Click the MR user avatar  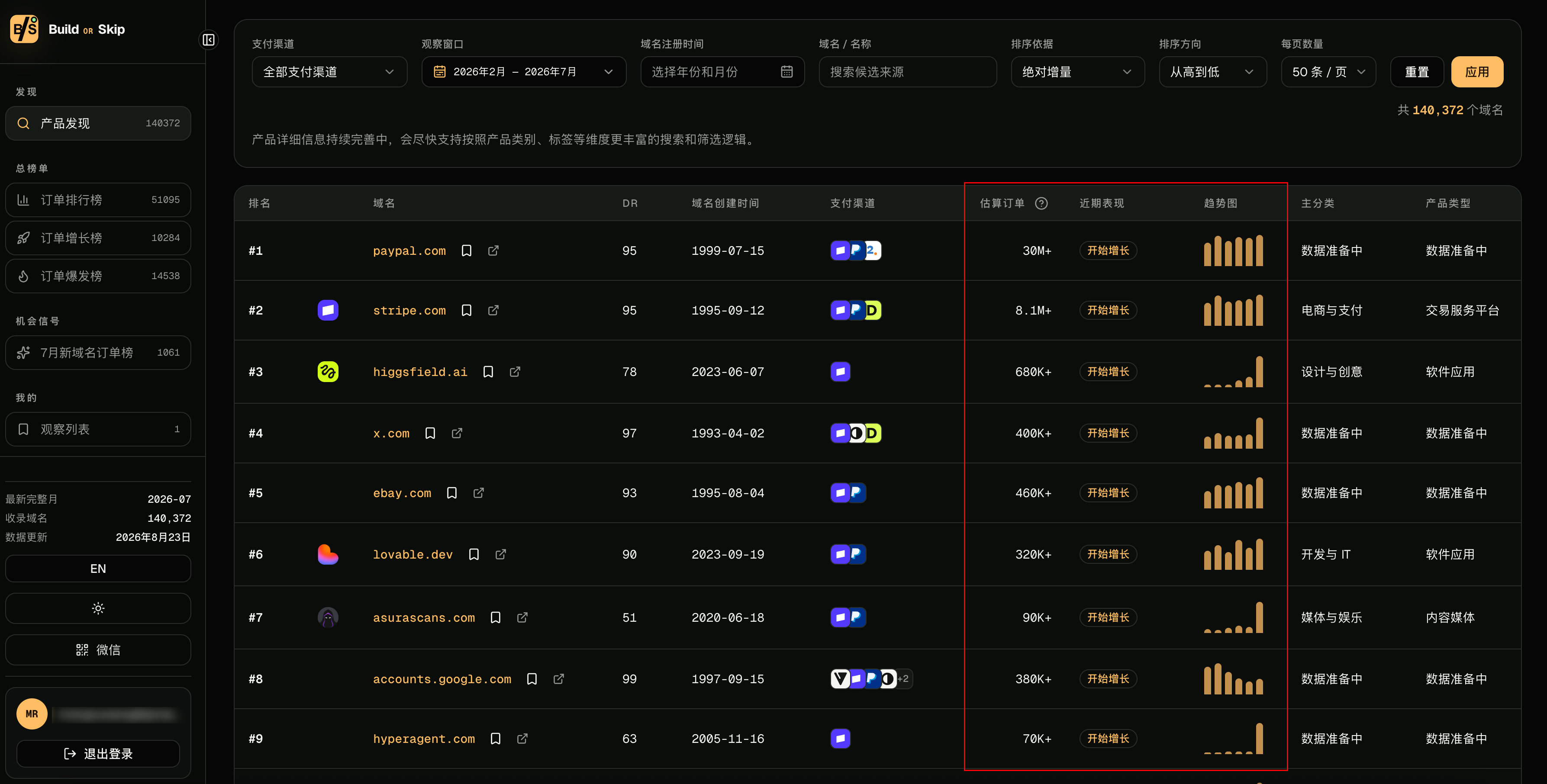coord(32,714)
